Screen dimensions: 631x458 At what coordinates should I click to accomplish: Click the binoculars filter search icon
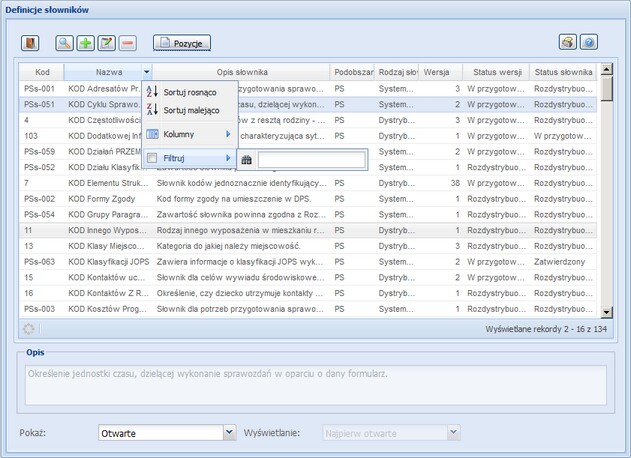coord(247,159)
